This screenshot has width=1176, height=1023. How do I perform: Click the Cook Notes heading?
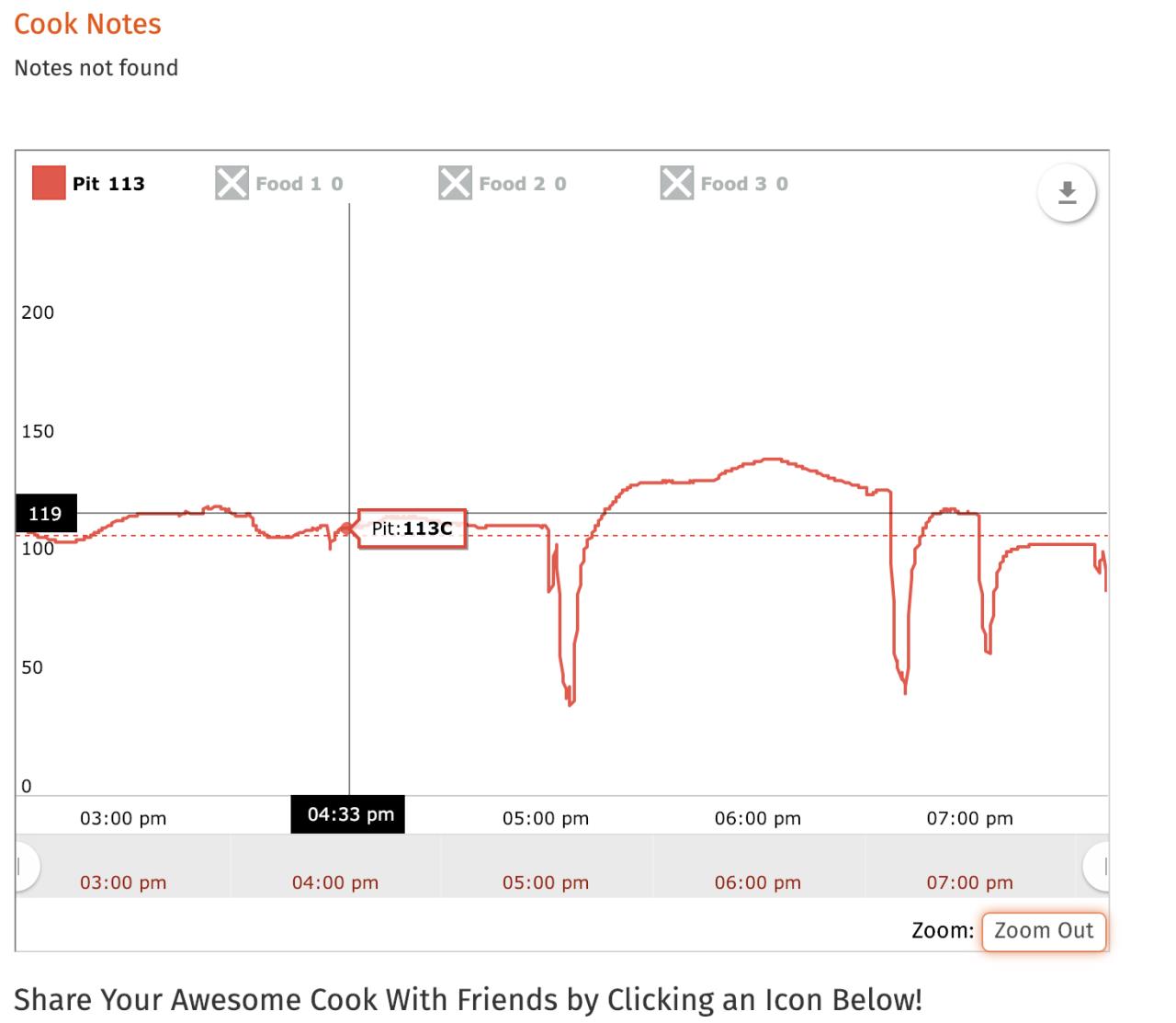tap(87, 24)
